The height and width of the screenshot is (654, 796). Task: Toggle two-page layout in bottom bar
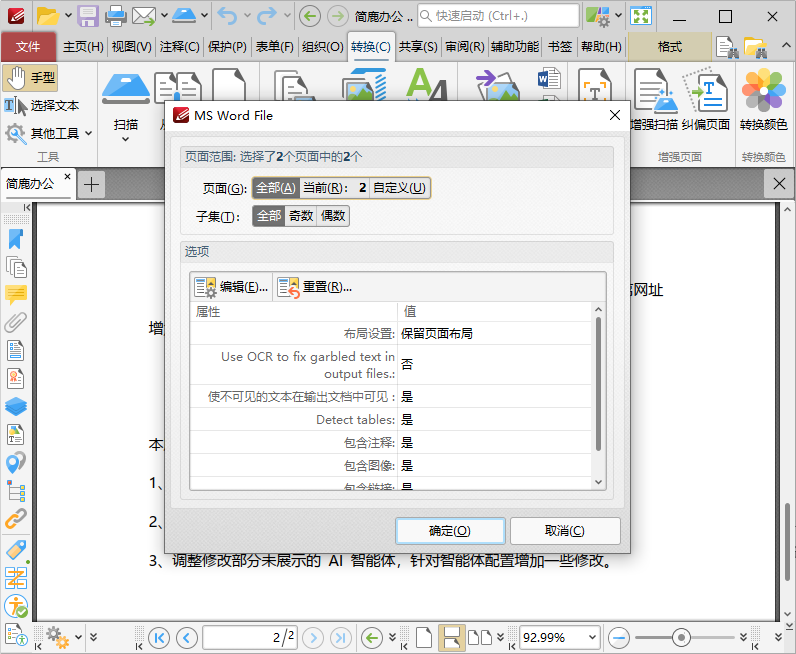tap(480, 637)
